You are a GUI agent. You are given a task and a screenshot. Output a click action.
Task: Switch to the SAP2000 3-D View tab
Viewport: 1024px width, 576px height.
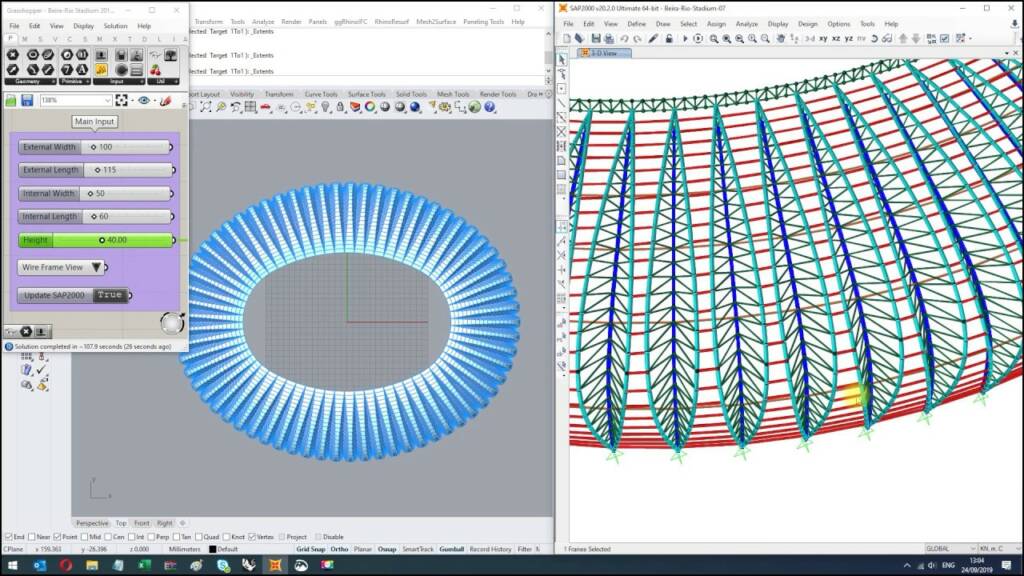pos(603,53)
